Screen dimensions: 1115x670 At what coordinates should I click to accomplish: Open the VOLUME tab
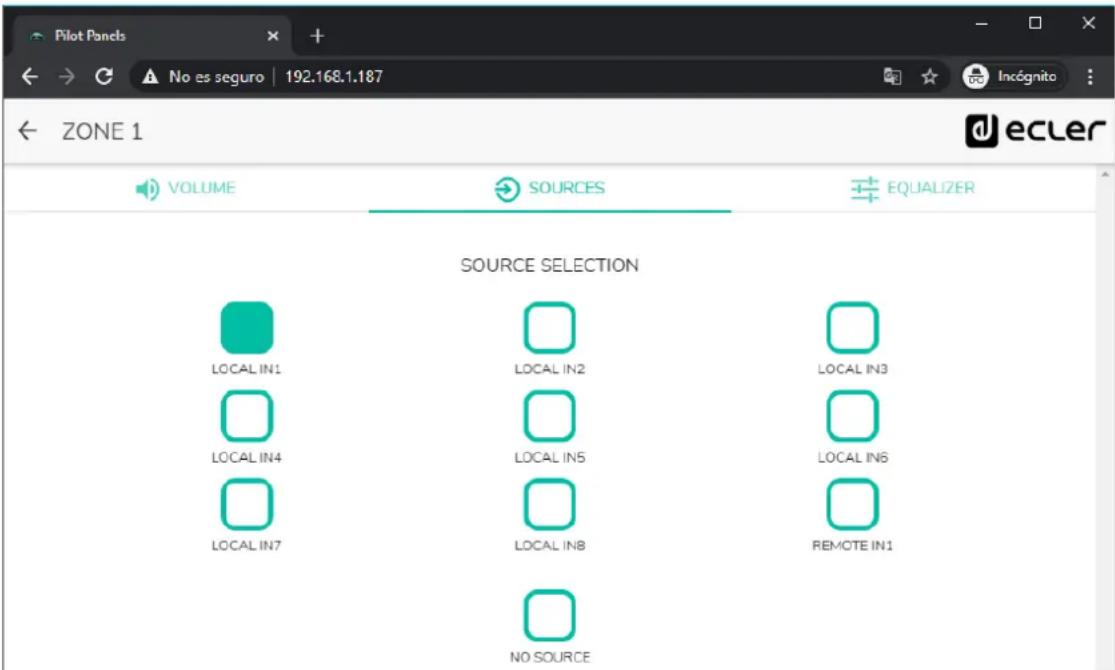point(186,188)
